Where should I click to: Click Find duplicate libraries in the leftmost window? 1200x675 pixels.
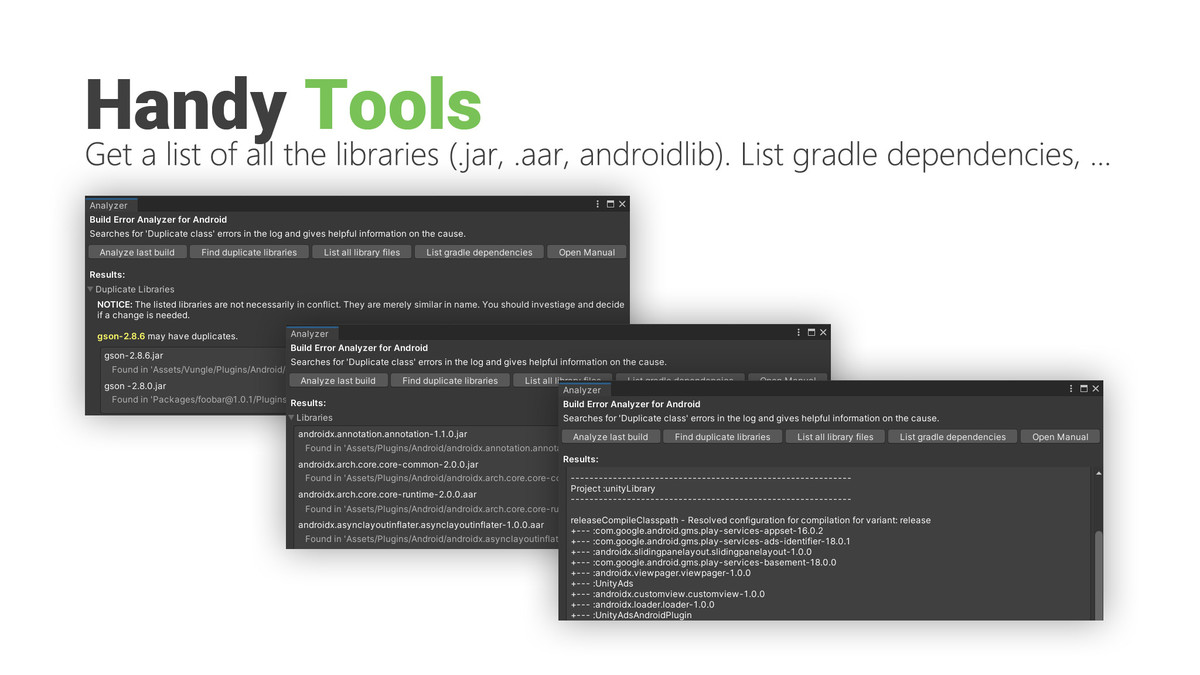point(249,252)
